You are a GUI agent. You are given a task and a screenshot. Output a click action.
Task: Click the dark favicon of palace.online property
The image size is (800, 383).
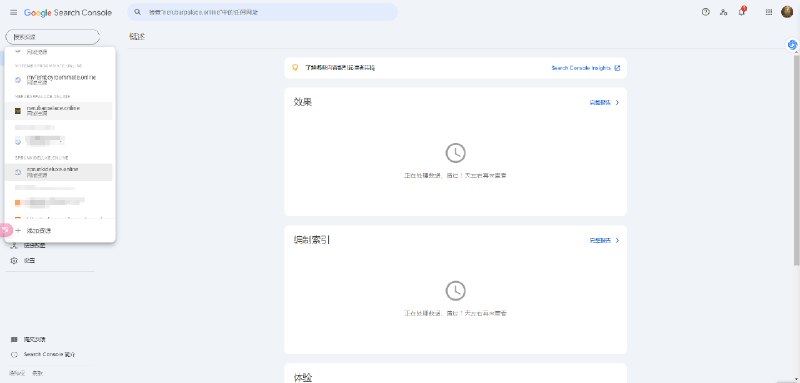tap(17, 111)
